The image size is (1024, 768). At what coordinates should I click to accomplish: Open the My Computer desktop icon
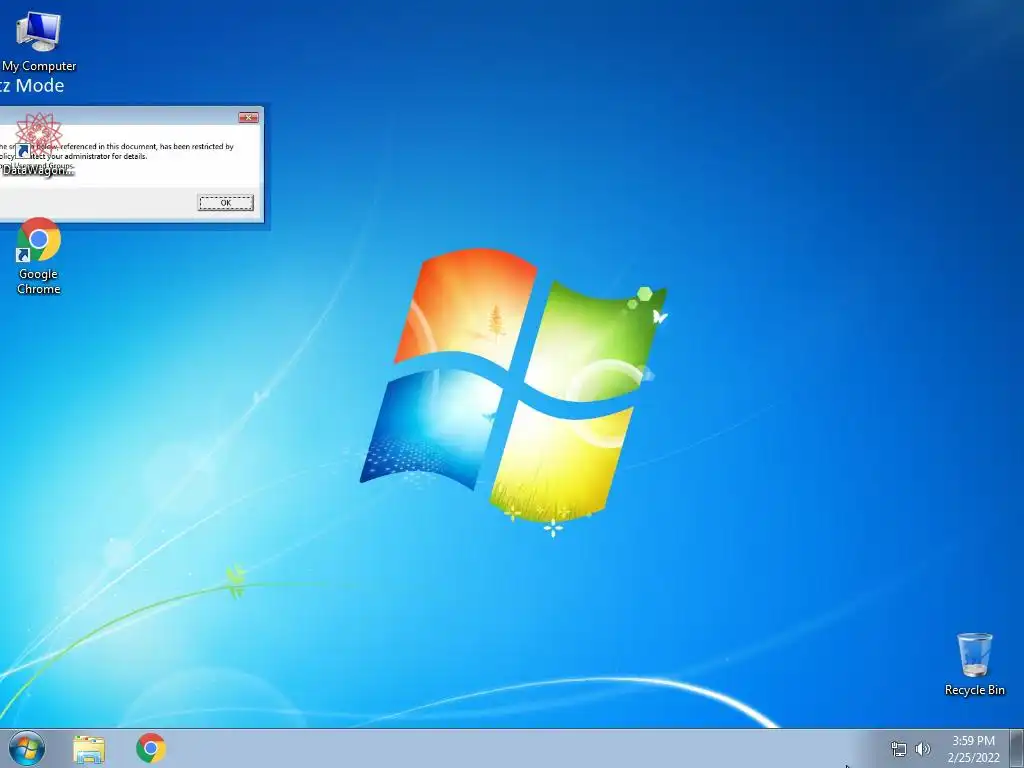[x=39, y=40]
